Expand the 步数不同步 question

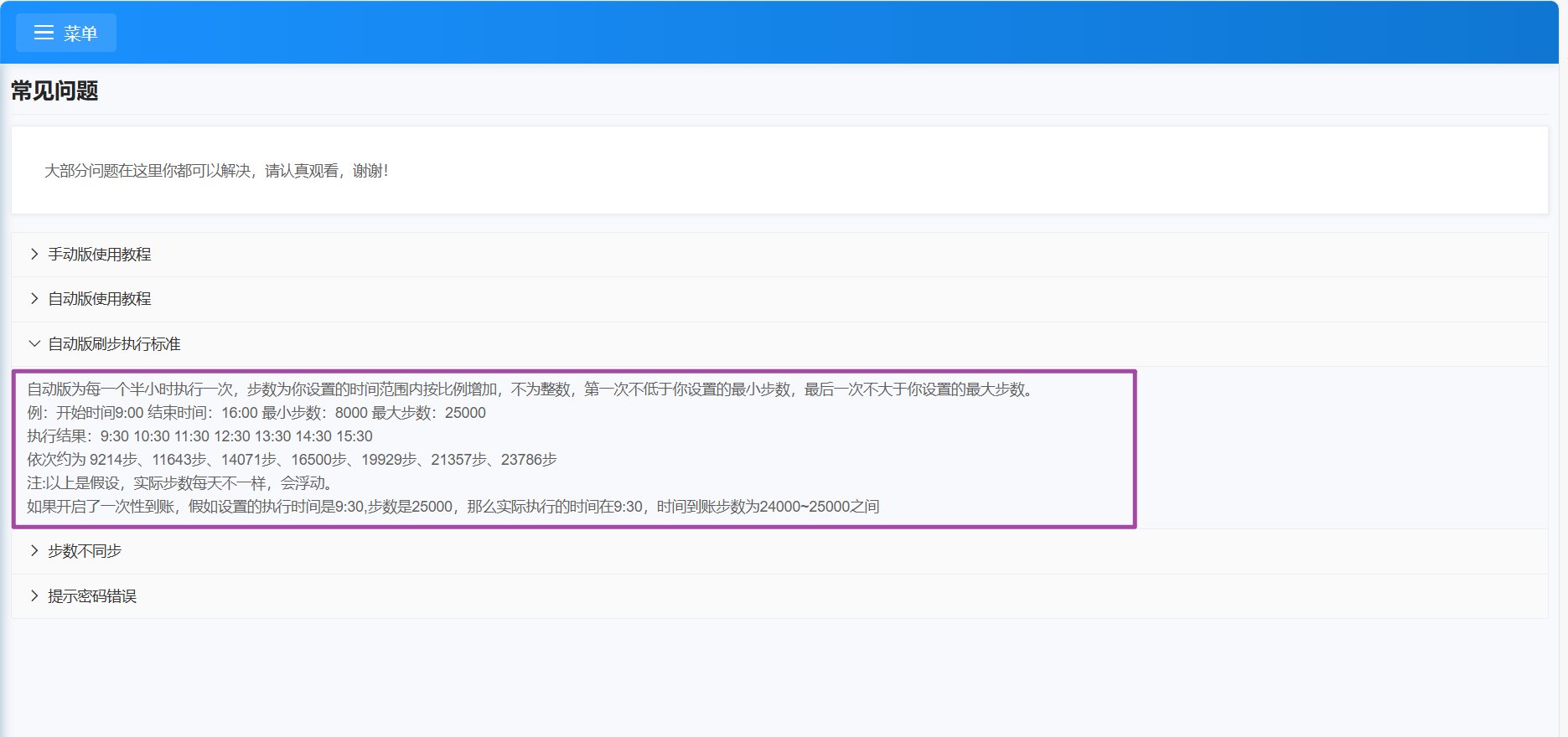tap(85, 551)
